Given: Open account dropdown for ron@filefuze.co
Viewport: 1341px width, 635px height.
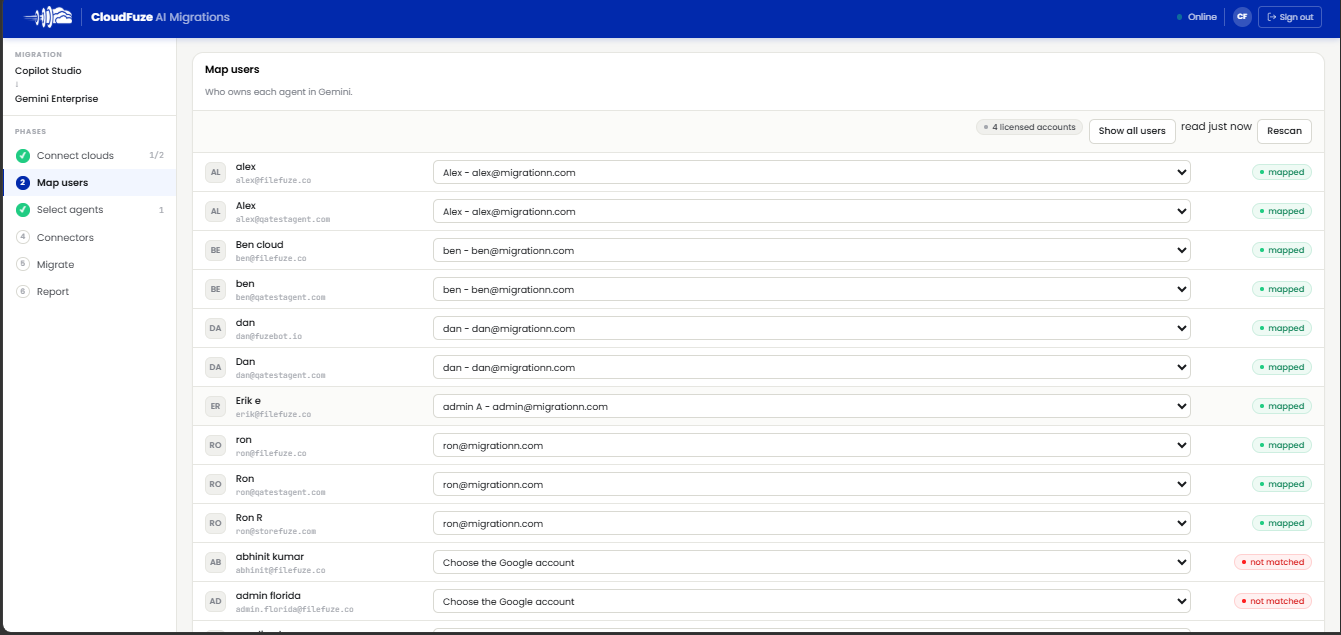Looking at the screenshot, I should [812, 445].
